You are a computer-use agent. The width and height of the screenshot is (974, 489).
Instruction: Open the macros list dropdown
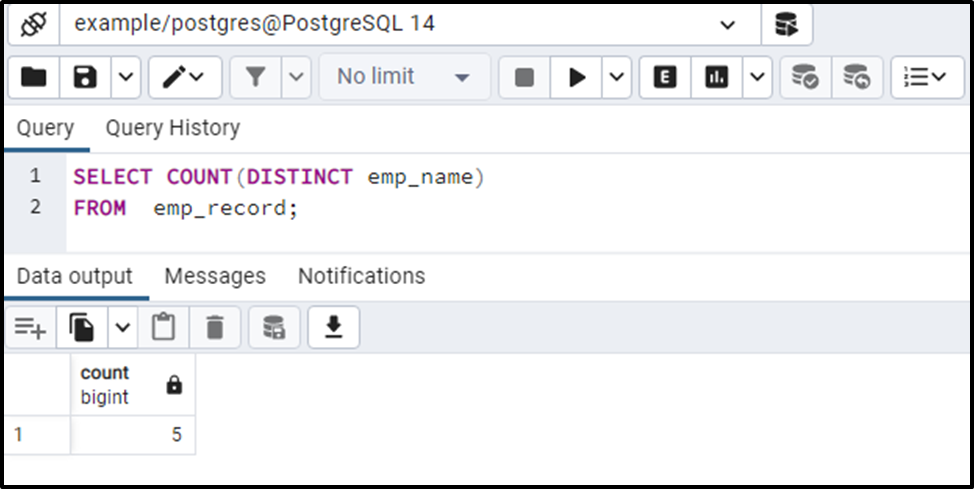click(x=927, y=77)
